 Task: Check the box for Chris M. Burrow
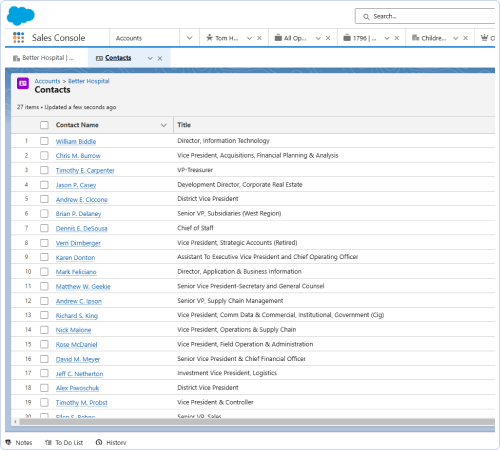pyautogui.click(x=44, y=155)
